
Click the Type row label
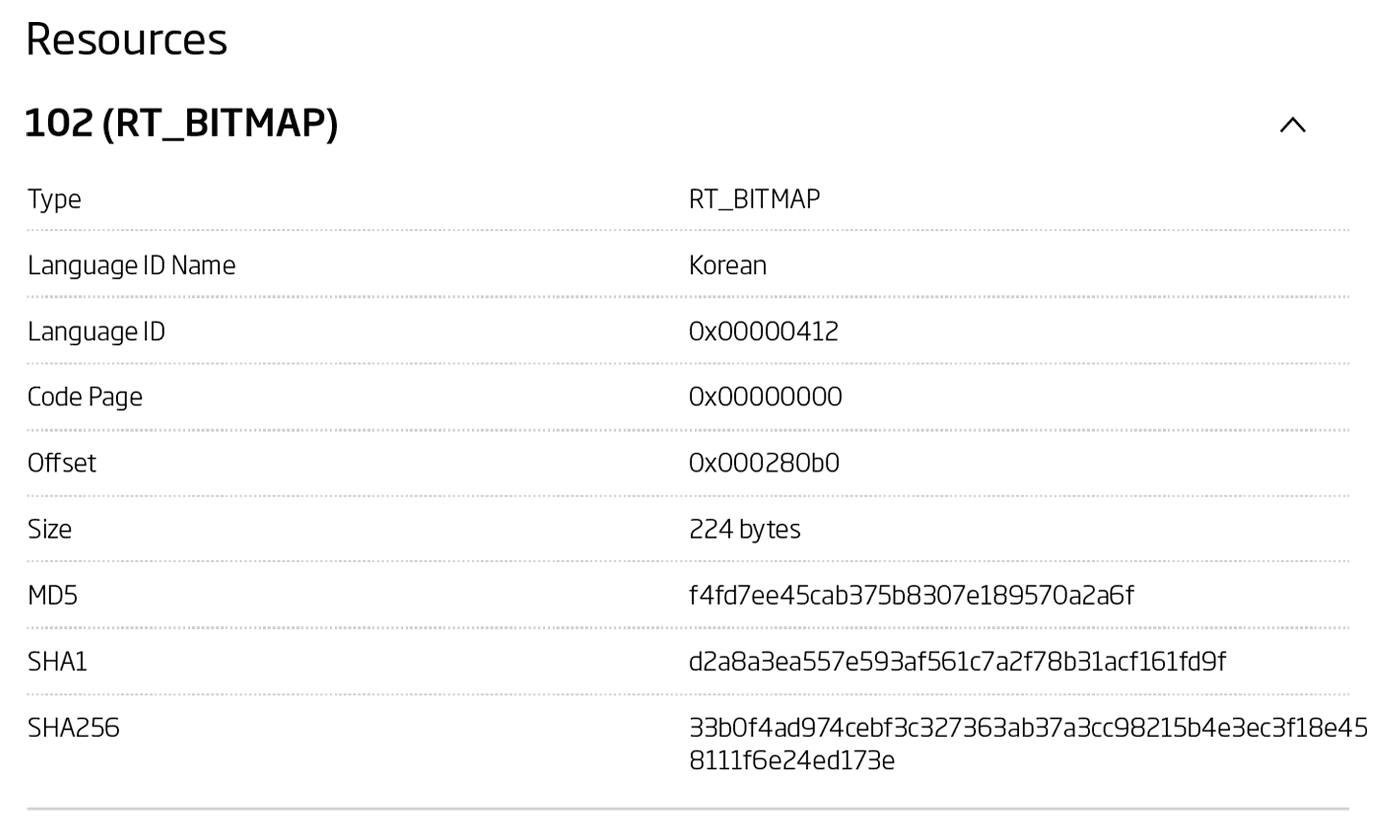tap(54, 198)
